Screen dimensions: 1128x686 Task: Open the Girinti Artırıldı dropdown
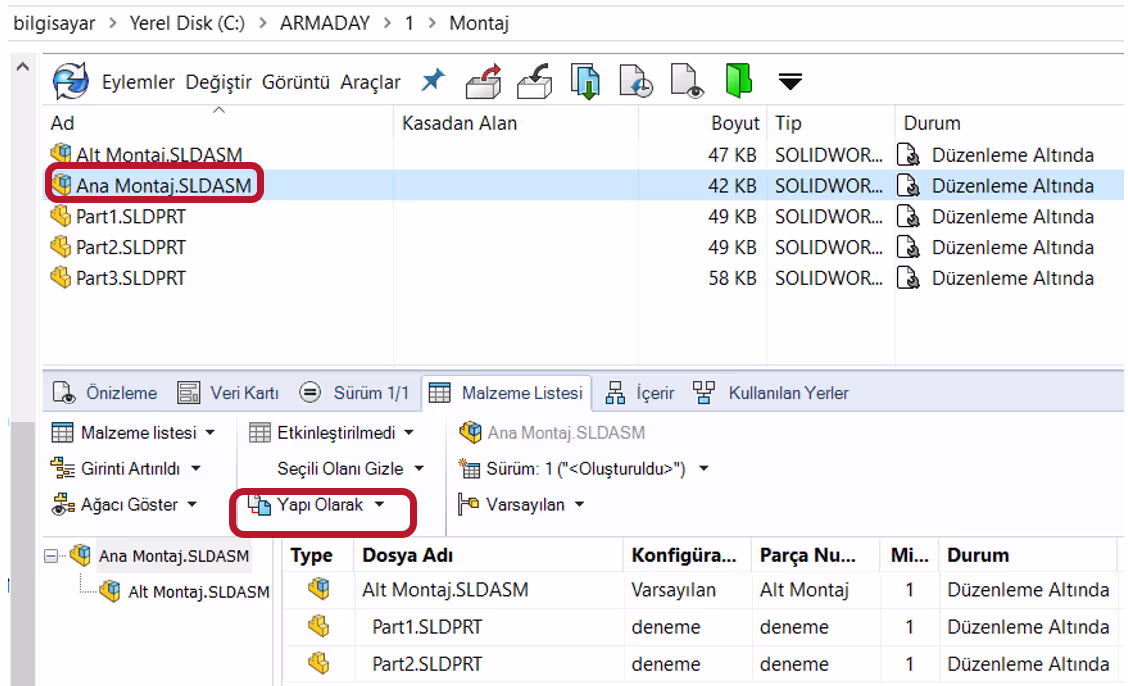(127, 468)
